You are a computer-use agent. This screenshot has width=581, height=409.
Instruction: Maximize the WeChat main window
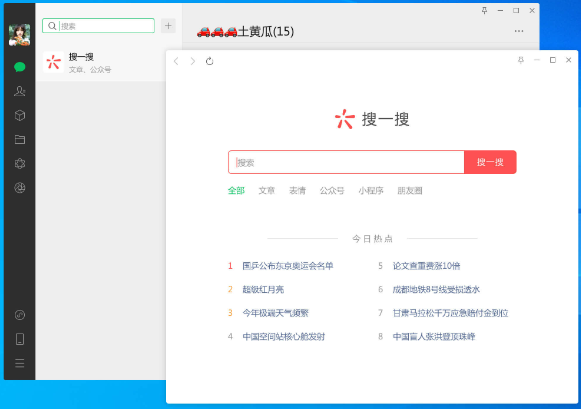[516, 10]
